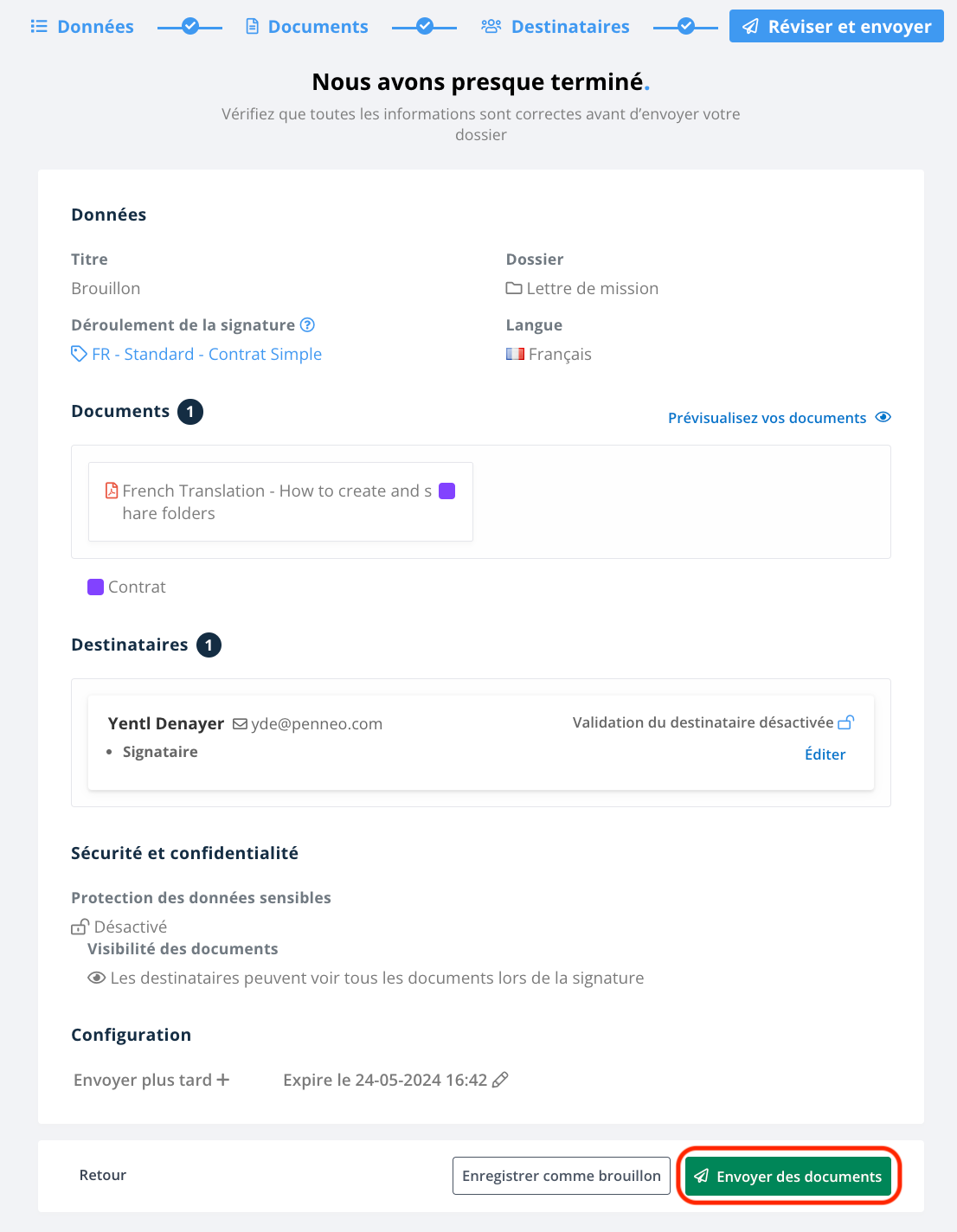Click the pencil icon next to expiry date
The image size is (957, 1232).
[x=500, y=1080]
